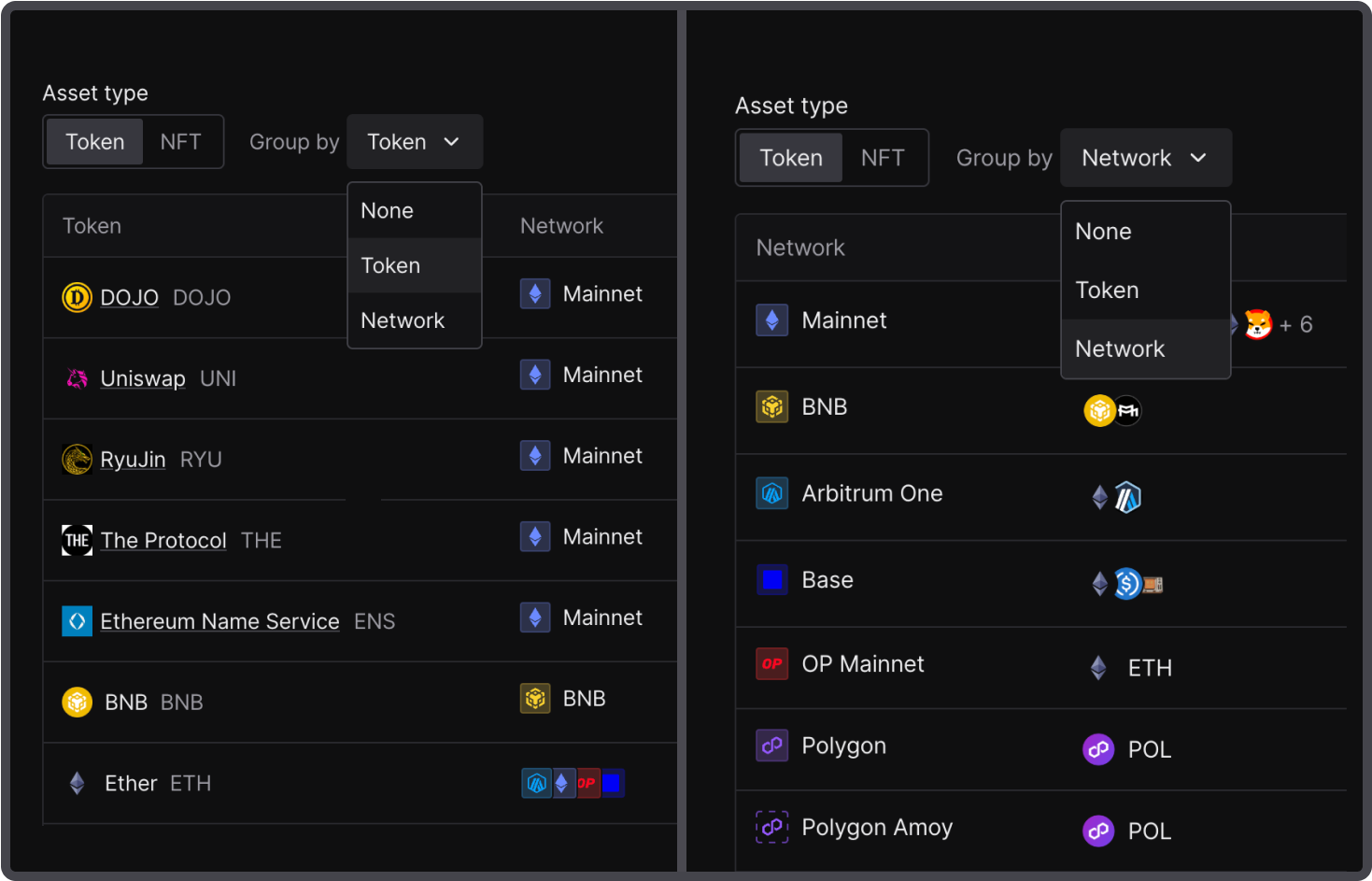Select Token asset type in right panel
The image size is (1372, 881).
pyautogui.click(x=791, y=158)
